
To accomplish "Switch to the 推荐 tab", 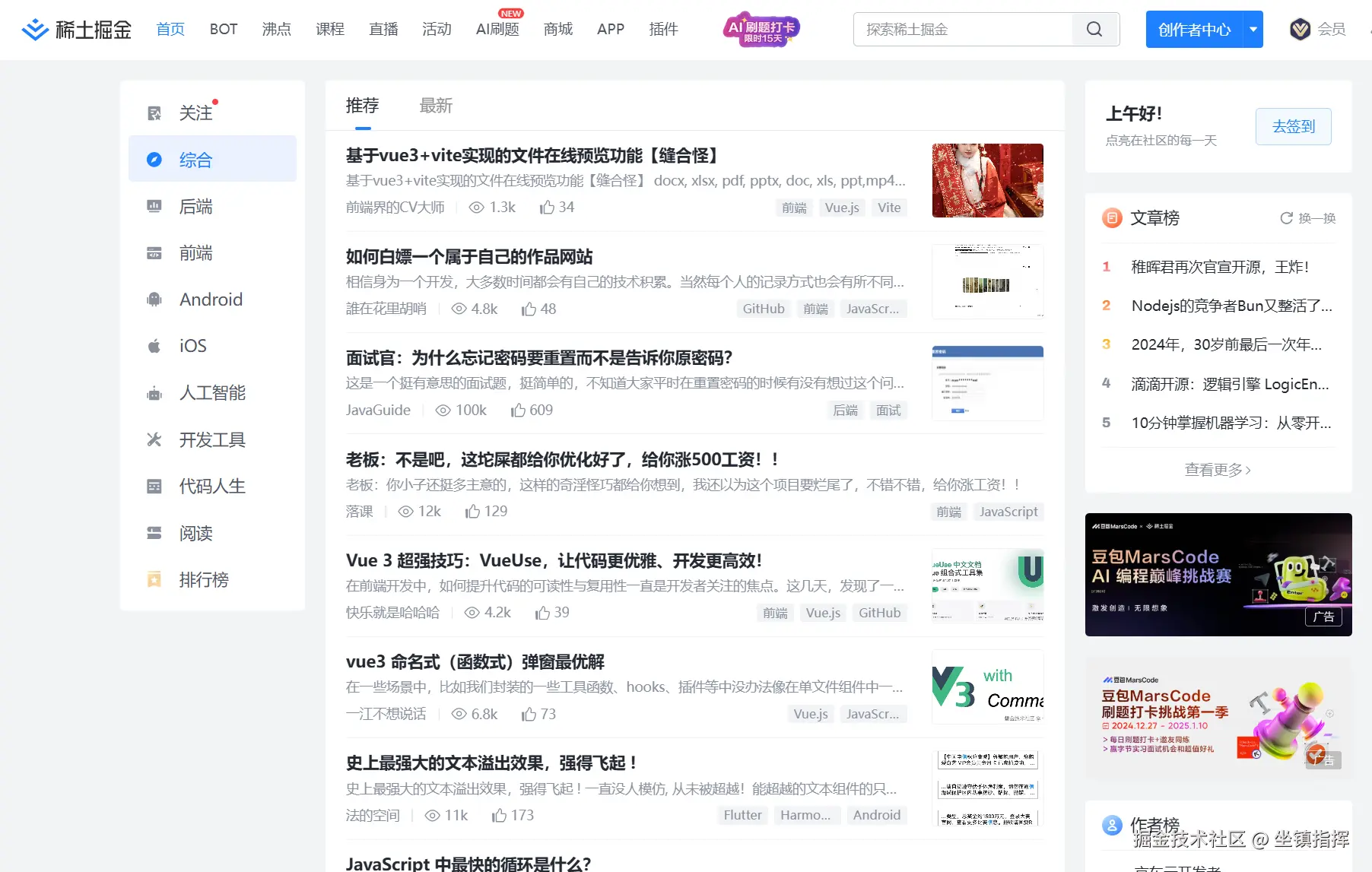I will tap(362, 106).
